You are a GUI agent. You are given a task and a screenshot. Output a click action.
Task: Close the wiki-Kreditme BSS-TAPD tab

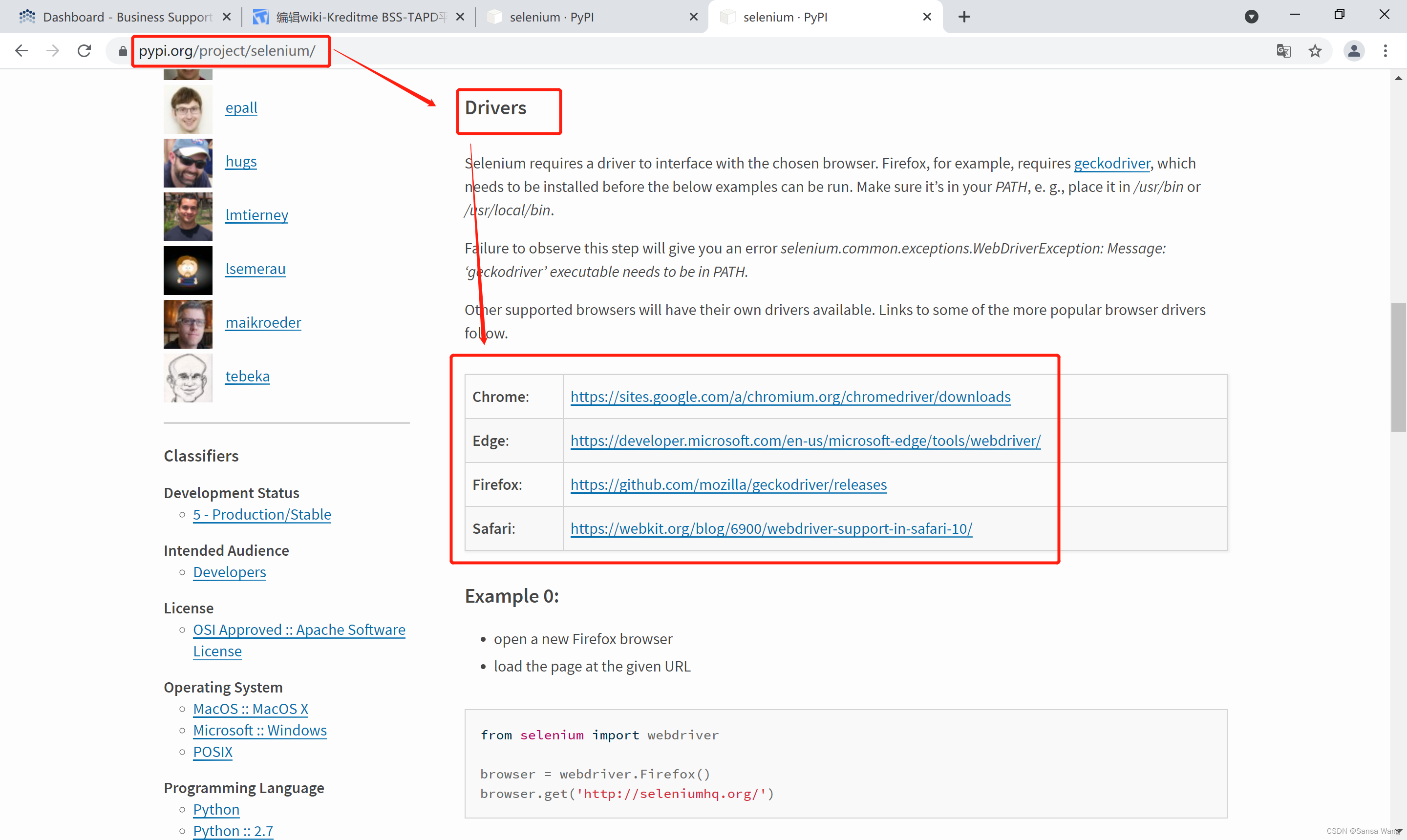pos(460,17)
